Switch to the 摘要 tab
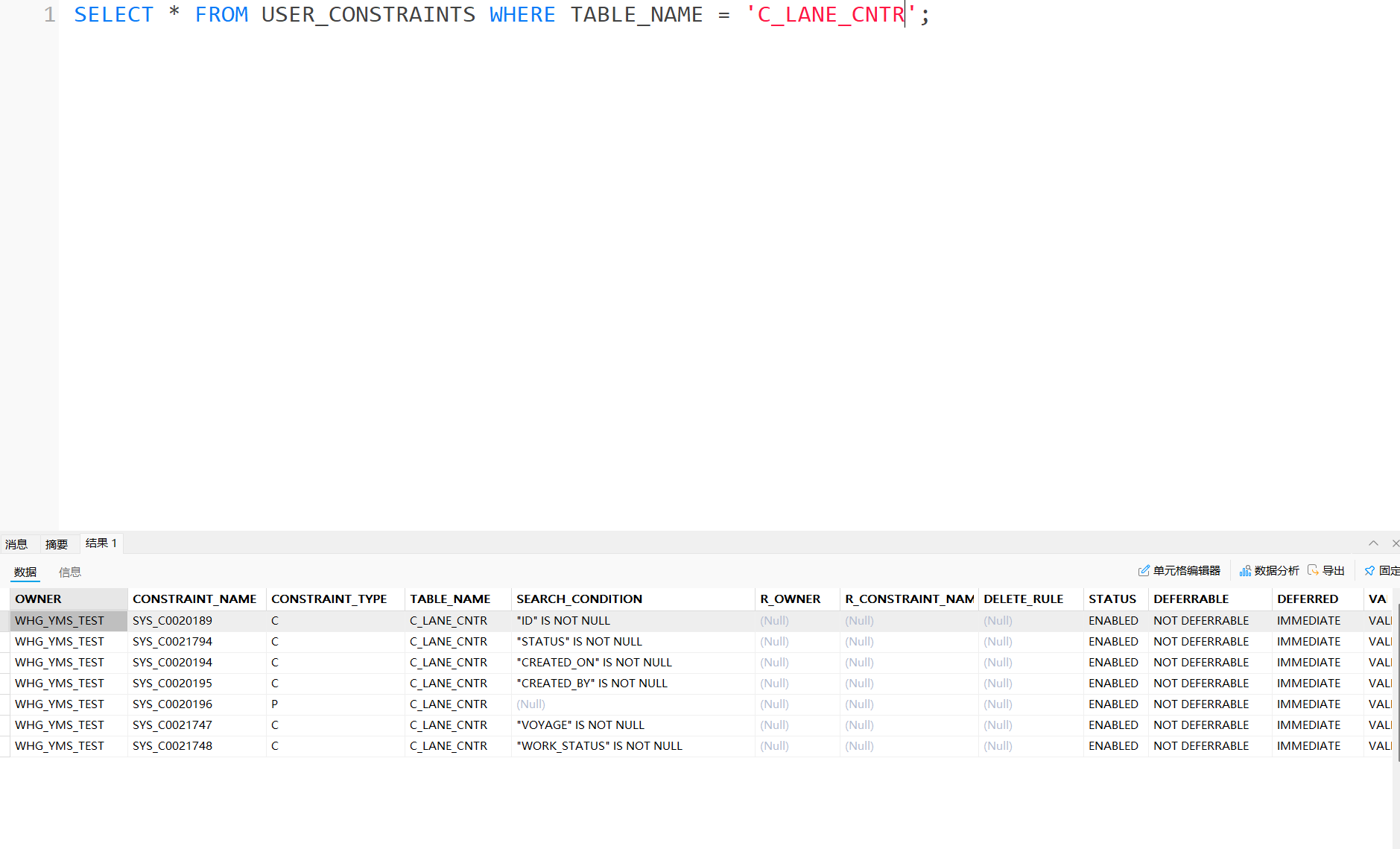 pos(57,544)
